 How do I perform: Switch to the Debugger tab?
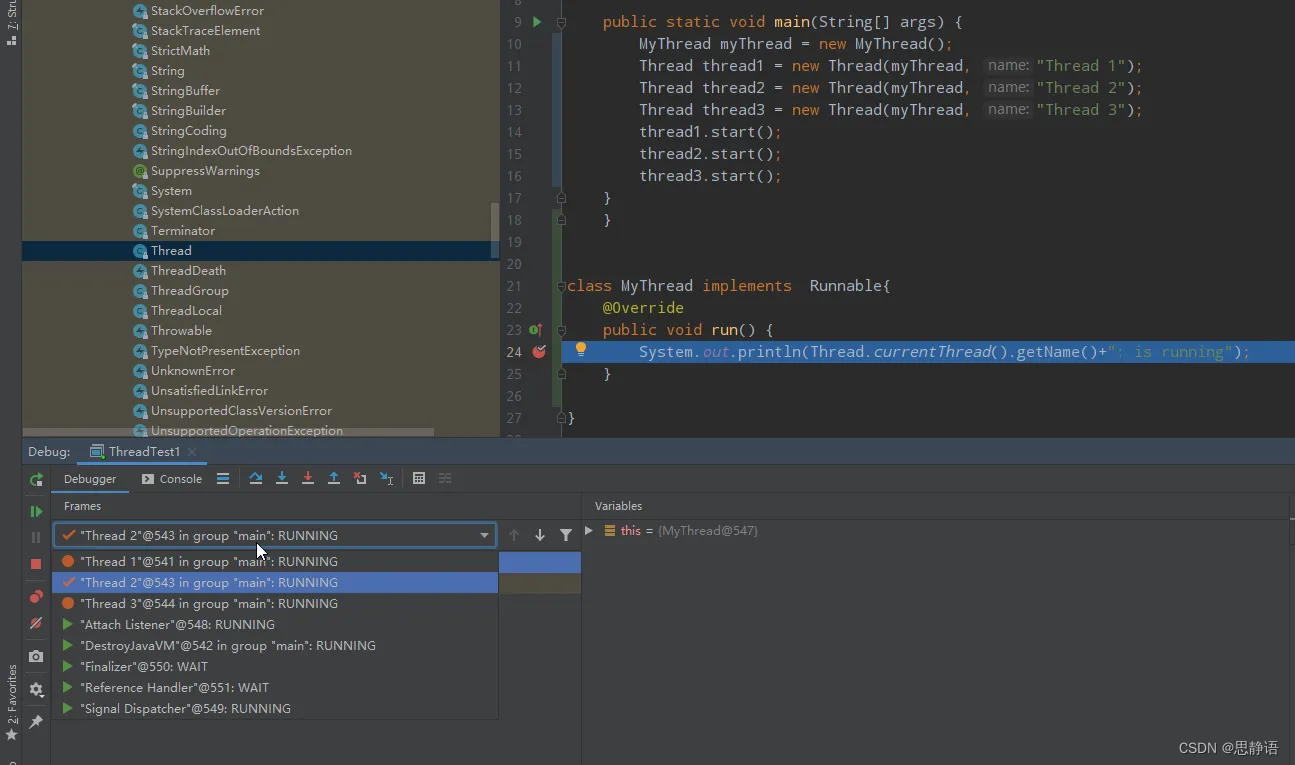[90, 479]
